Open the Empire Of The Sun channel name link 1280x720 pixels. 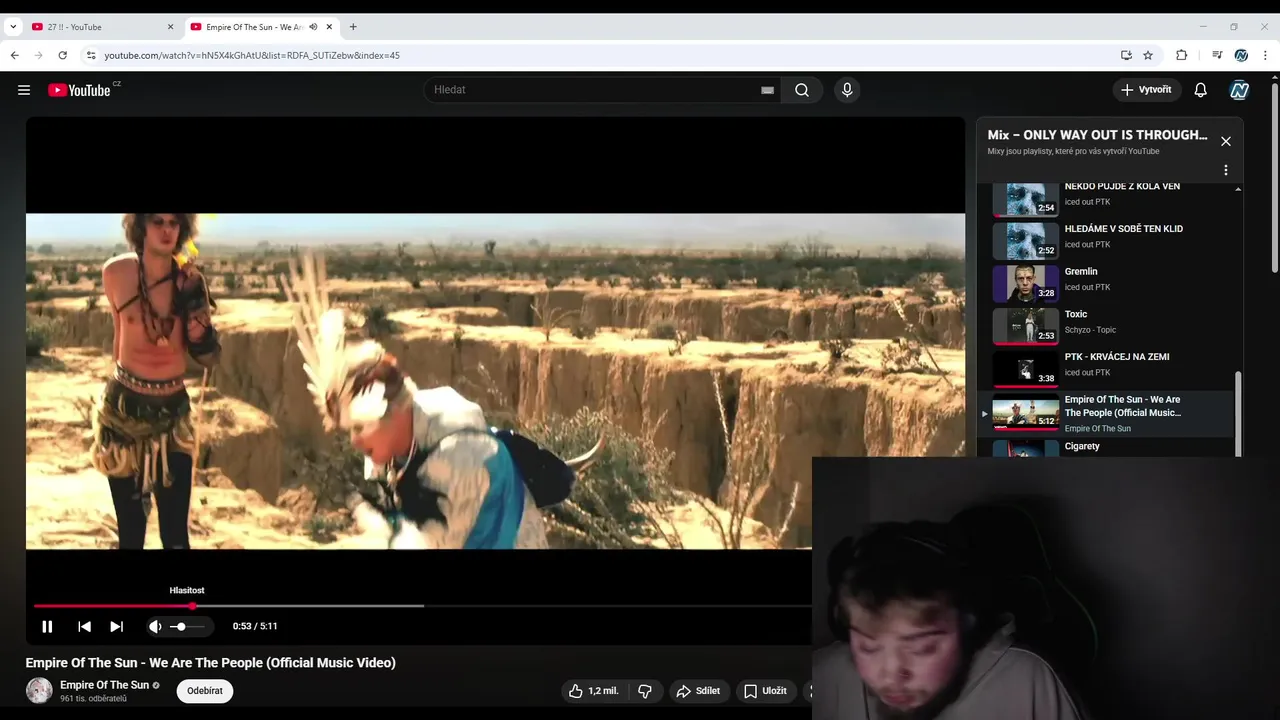tap(104, 685)
